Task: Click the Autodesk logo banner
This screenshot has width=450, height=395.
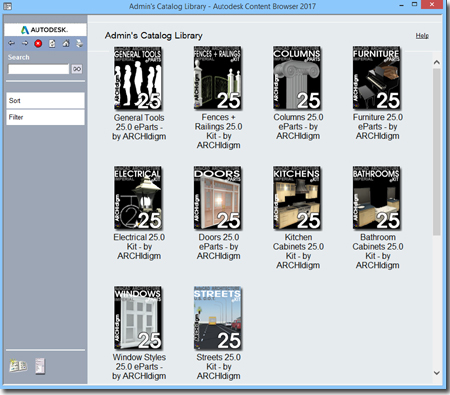Action: [x=45, y=30]
